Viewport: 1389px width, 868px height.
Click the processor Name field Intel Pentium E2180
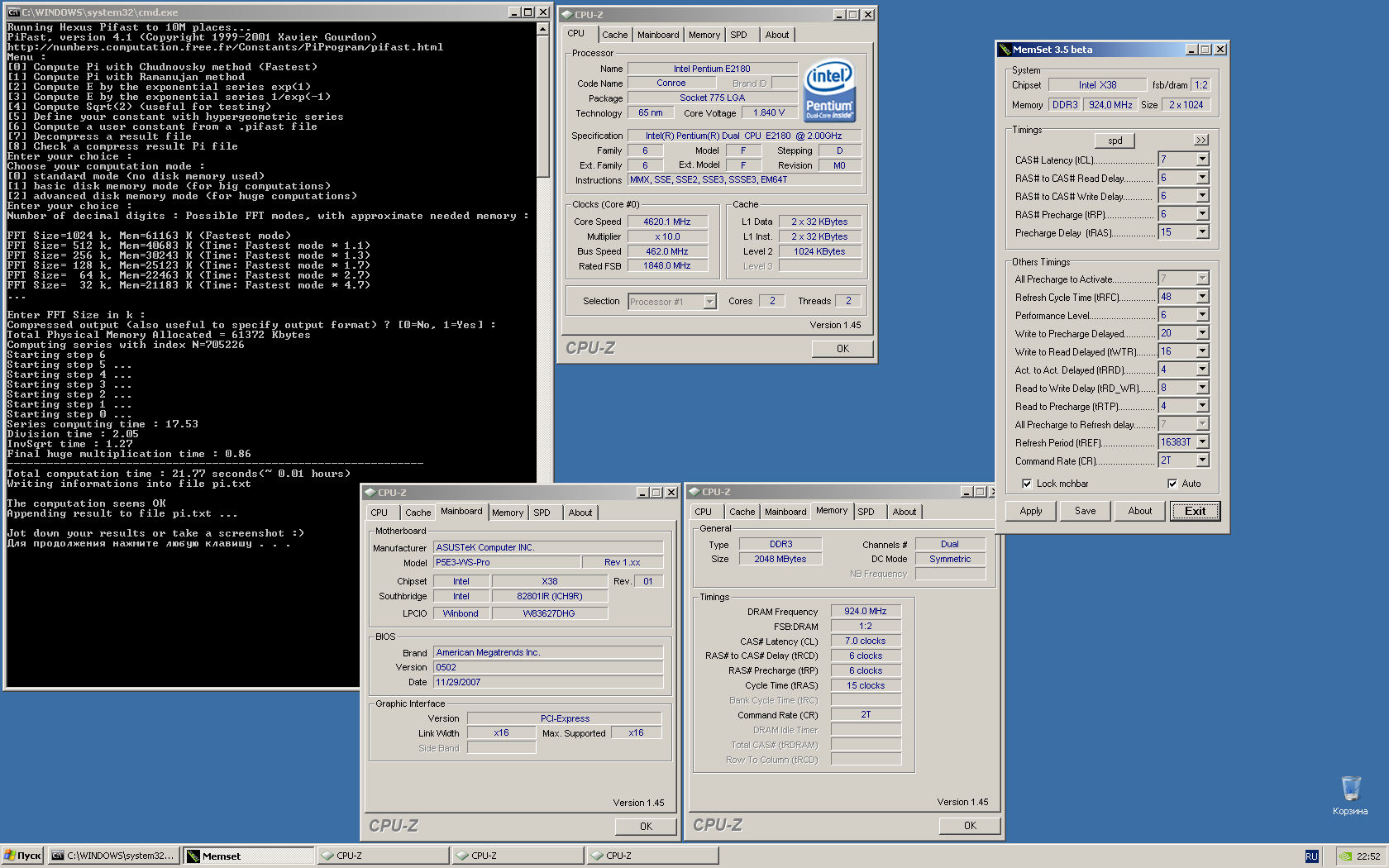point(712,69)
